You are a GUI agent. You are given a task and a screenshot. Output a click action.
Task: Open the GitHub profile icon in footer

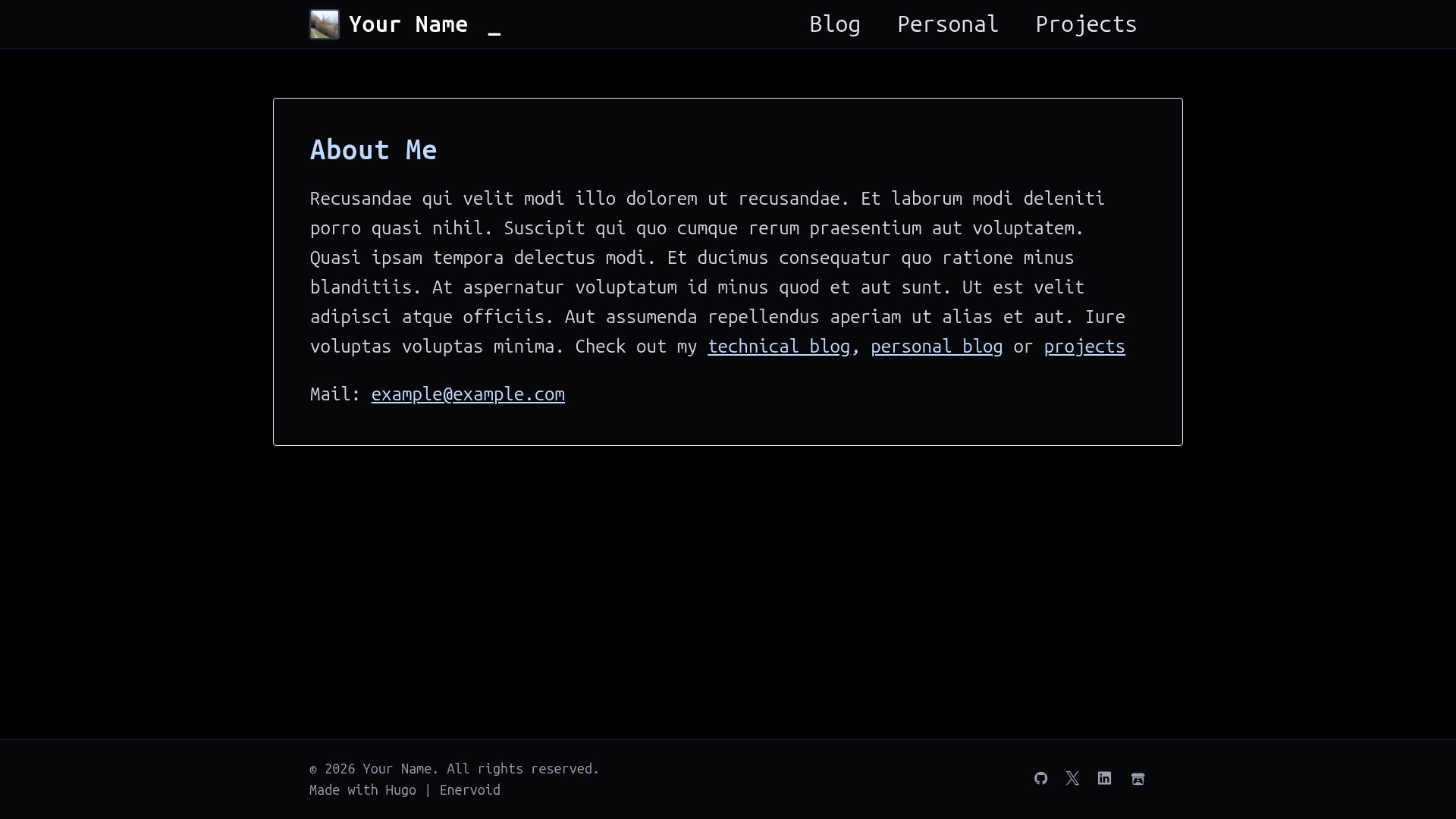1040,779
